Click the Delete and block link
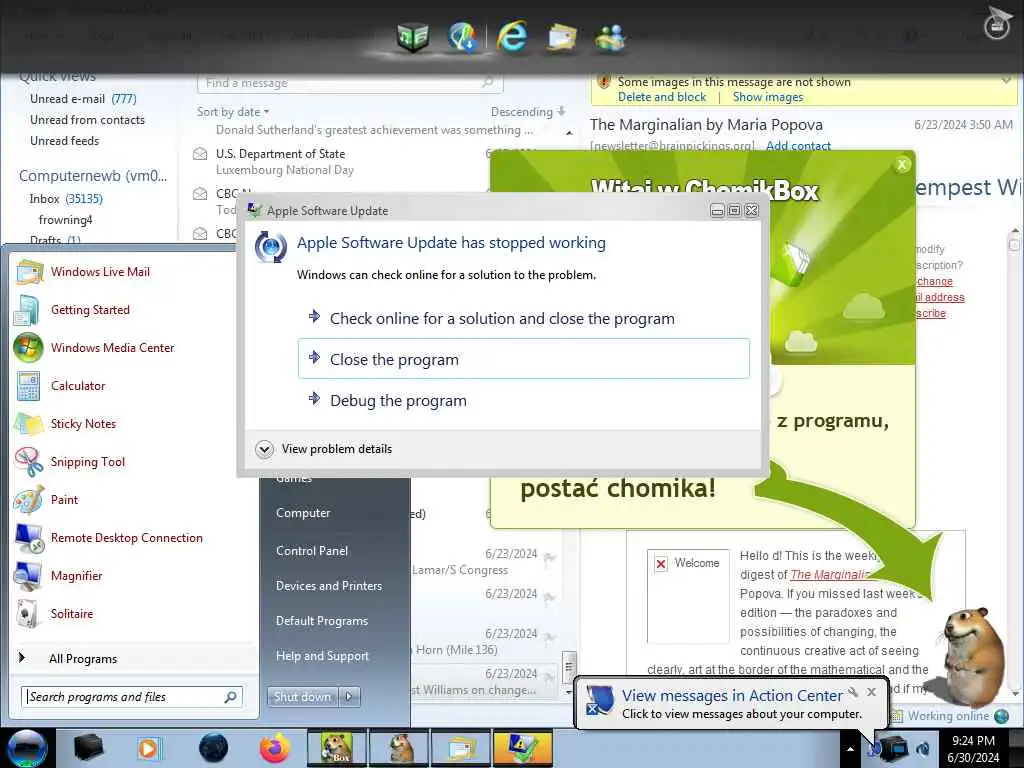The height and width of the screenshot is (768, 1024). click(662, 97)
